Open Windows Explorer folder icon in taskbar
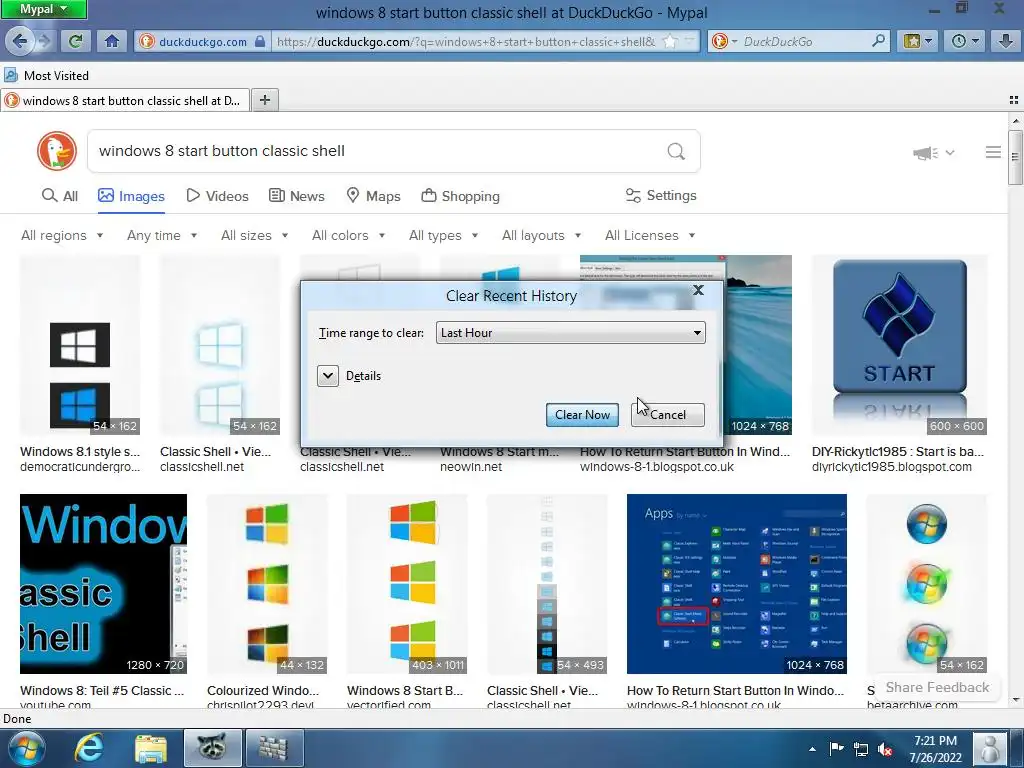The width and height of the screenshot is (1024, 768). click(151, 748)
